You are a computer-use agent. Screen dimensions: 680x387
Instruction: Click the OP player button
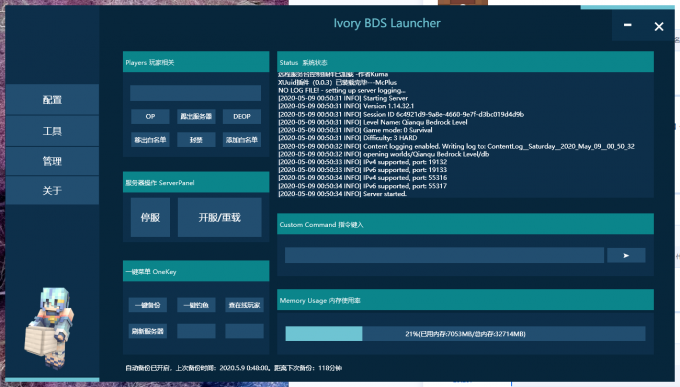pos(150,116)
